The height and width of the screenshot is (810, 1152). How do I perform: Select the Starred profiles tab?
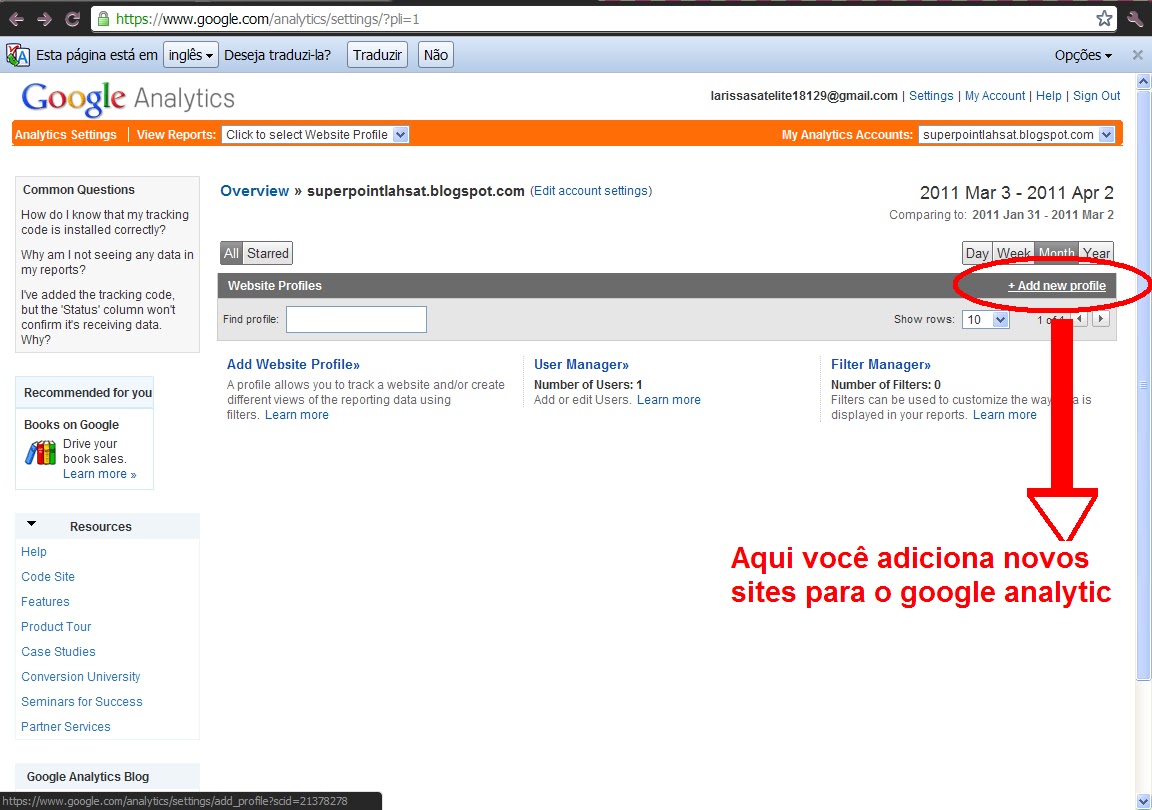(267, 254)
